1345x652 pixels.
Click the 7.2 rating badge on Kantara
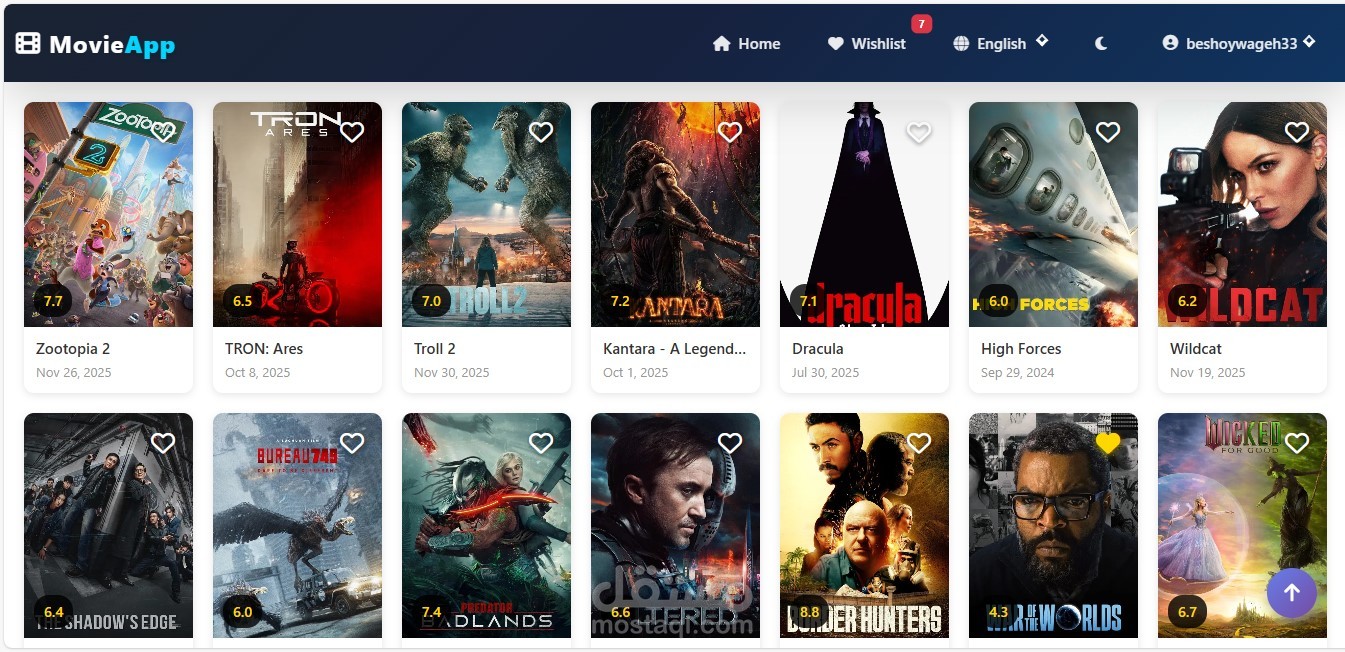tap(620, 301)
